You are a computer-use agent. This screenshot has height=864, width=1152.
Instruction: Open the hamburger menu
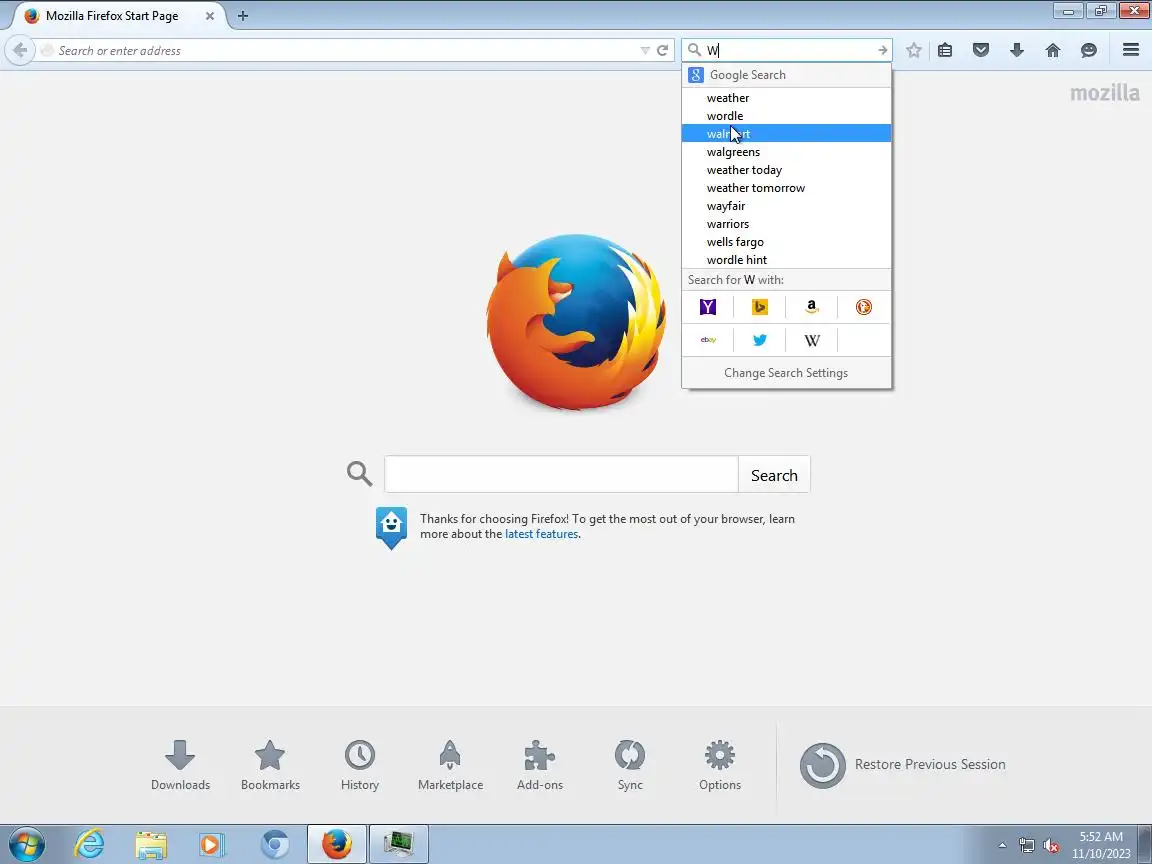tap(1131, 49)
